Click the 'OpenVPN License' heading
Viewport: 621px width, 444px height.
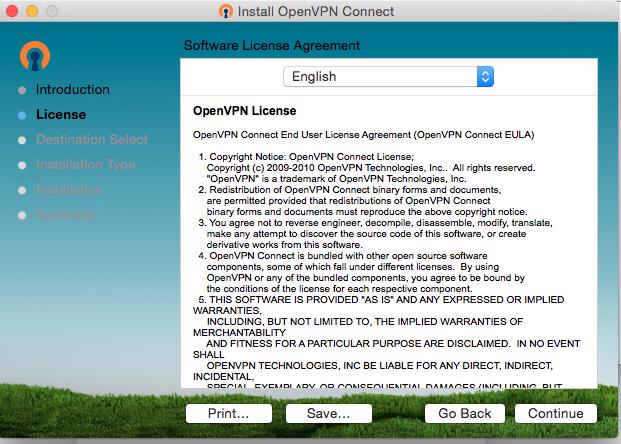(x=244, y=111)
